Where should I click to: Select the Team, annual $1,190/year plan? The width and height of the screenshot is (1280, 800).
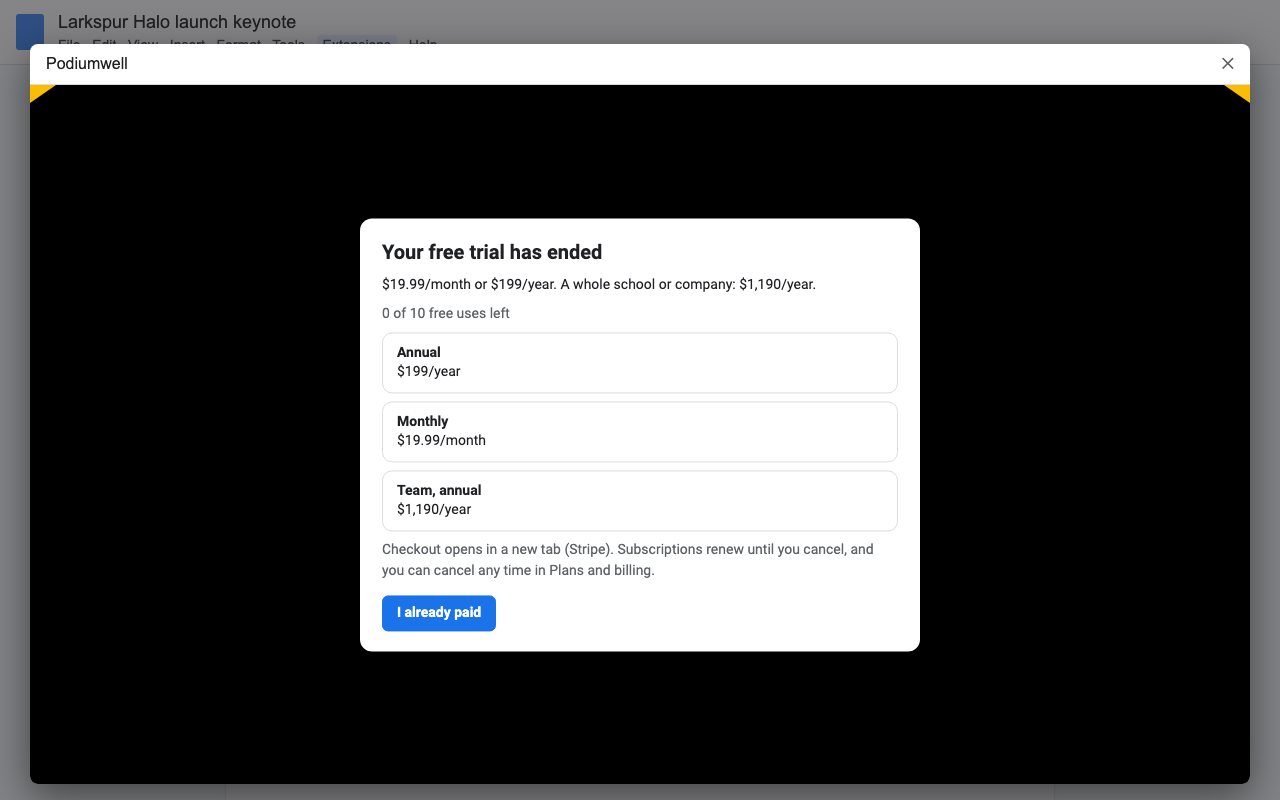[x=640, y=500]
